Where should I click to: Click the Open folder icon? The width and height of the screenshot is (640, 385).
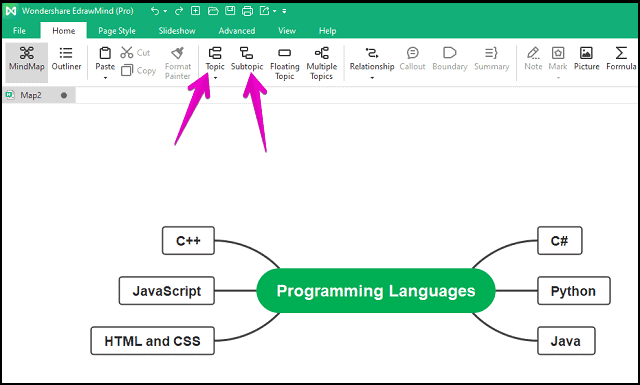tap(213, 11)
